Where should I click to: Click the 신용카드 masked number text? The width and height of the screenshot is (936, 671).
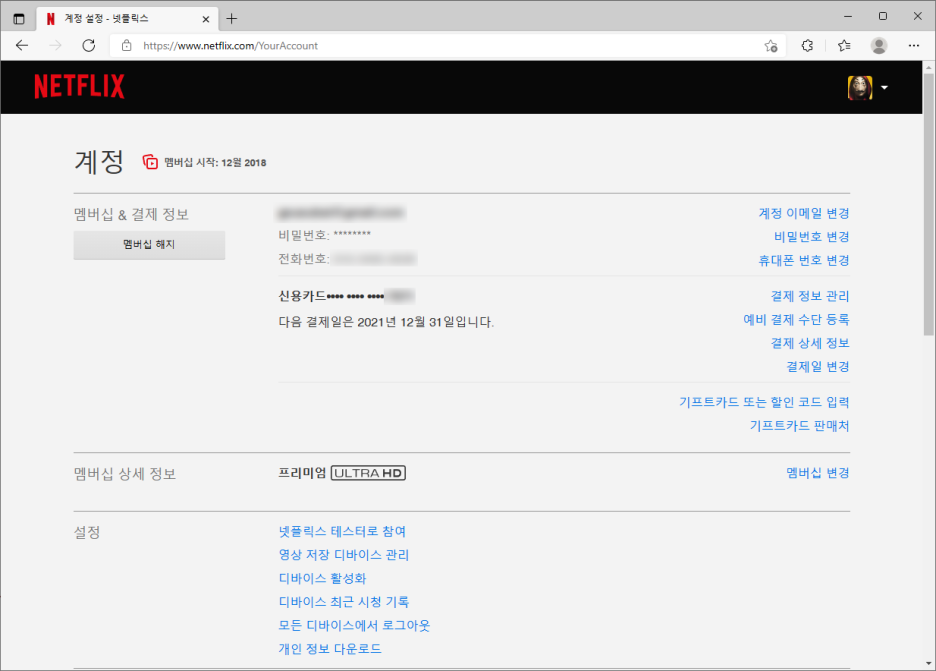click(346, 296)
